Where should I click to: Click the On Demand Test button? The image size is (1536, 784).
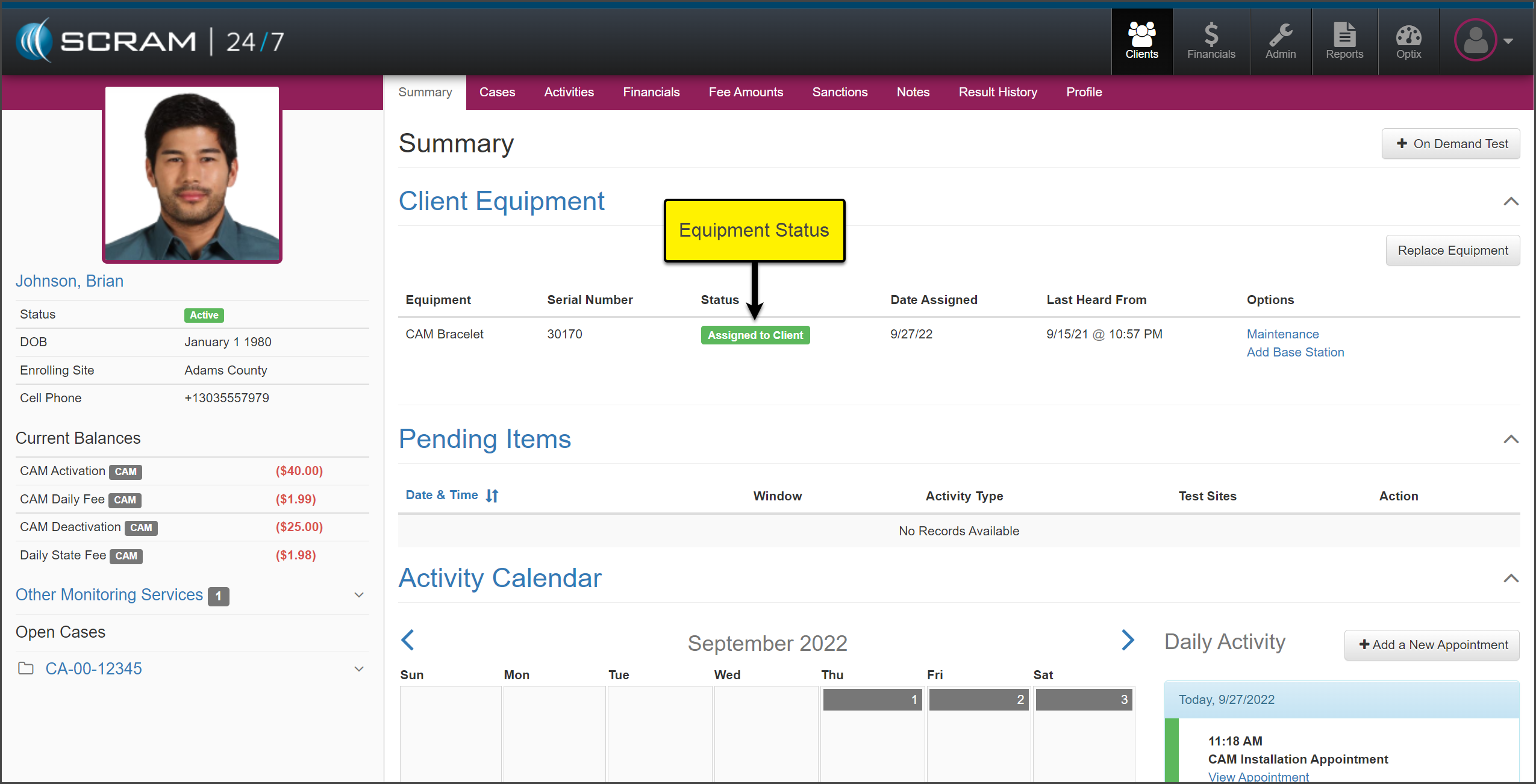click(x=1450, y=144)
